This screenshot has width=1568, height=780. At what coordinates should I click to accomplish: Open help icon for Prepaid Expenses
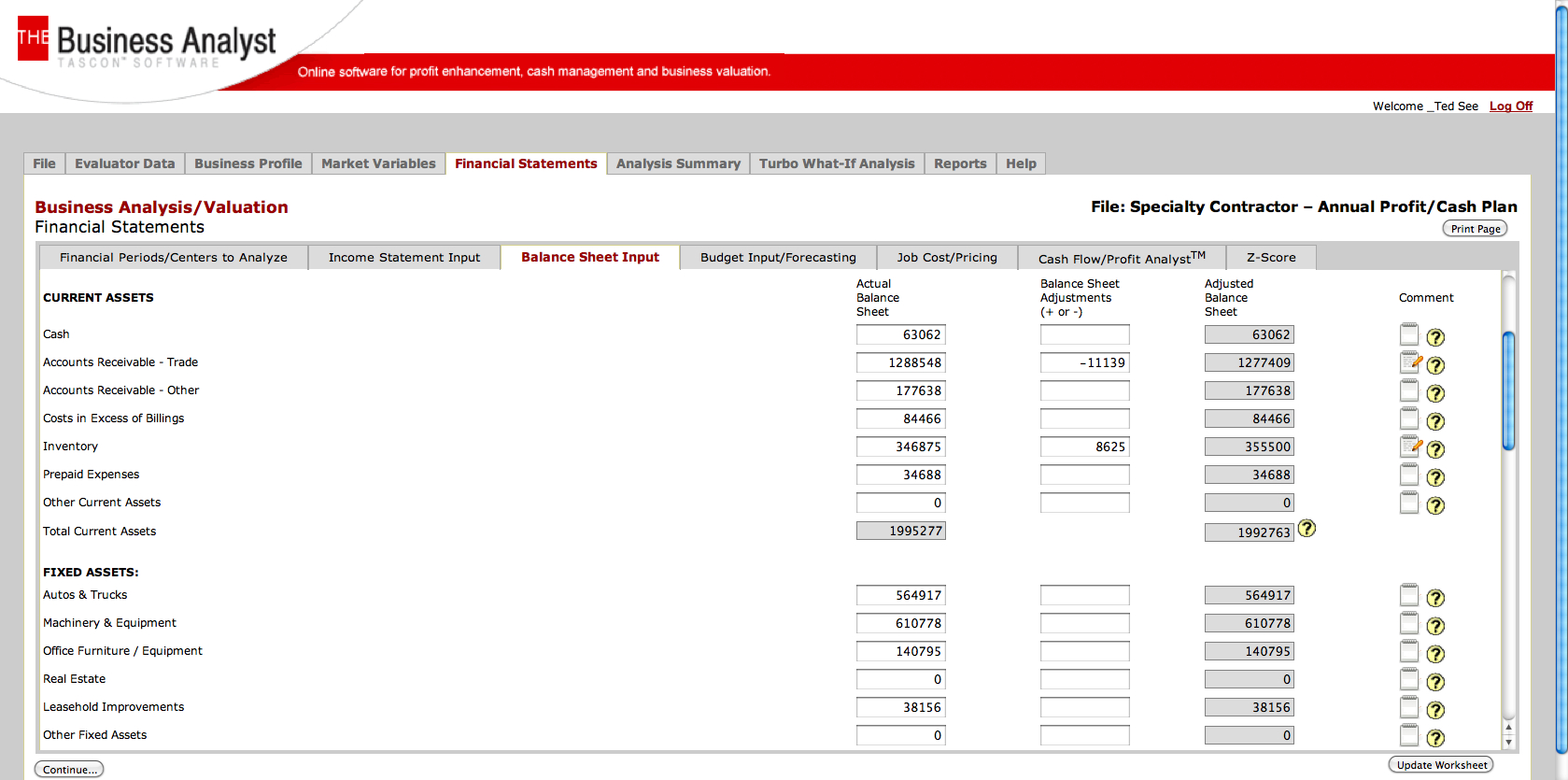[1435, 477]
